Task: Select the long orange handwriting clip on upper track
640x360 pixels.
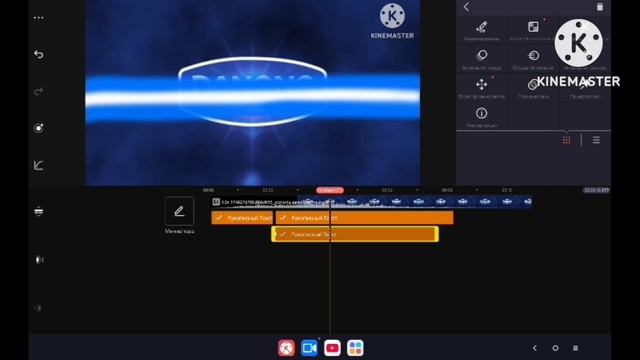Action: [x=364, y=218]
